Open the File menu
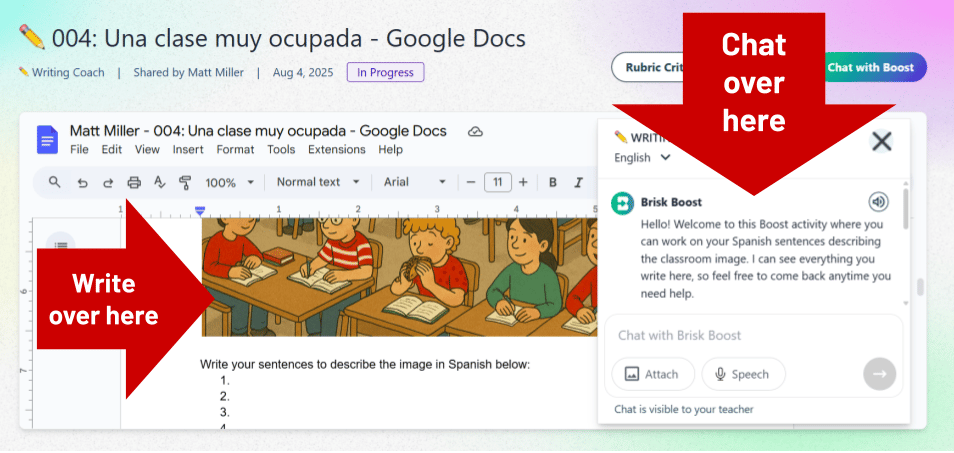 click(x=79, y=150)
